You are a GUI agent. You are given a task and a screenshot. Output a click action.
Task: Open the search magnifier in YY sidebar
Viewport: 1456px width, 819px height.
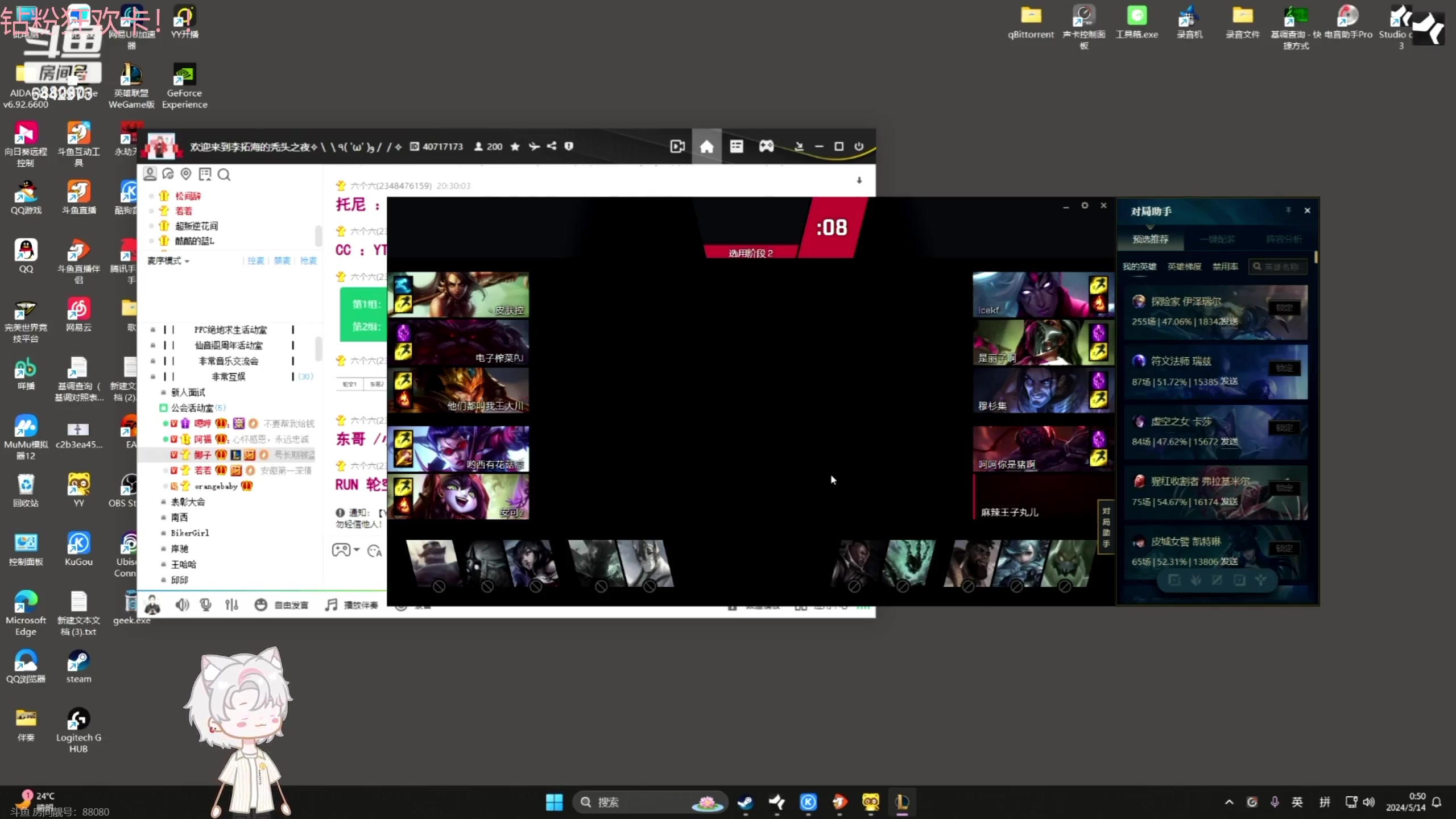coord(224,175)
